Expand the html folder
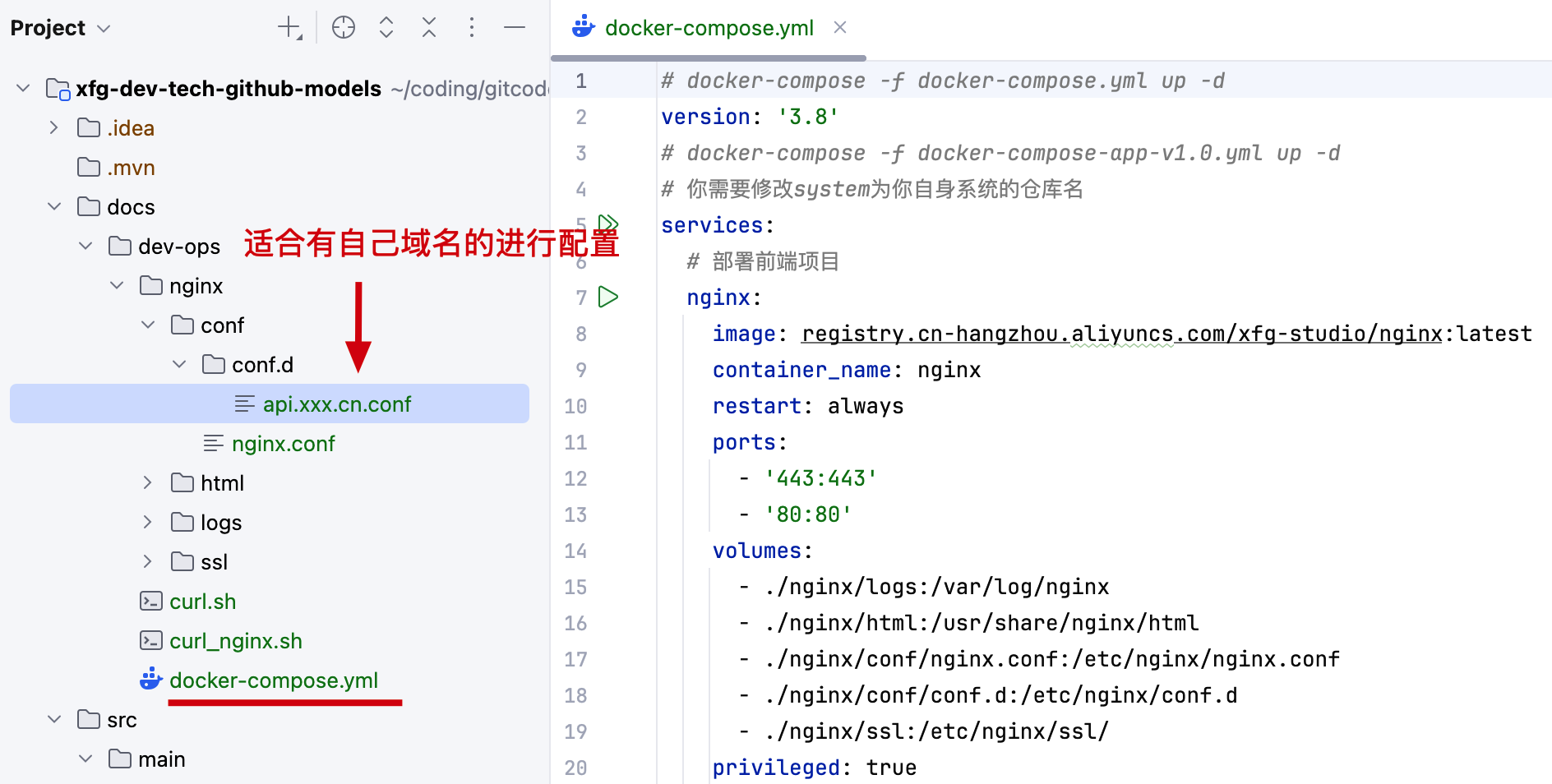The height and width of the screenshot is (784, 1552). [x=148, y=483]
